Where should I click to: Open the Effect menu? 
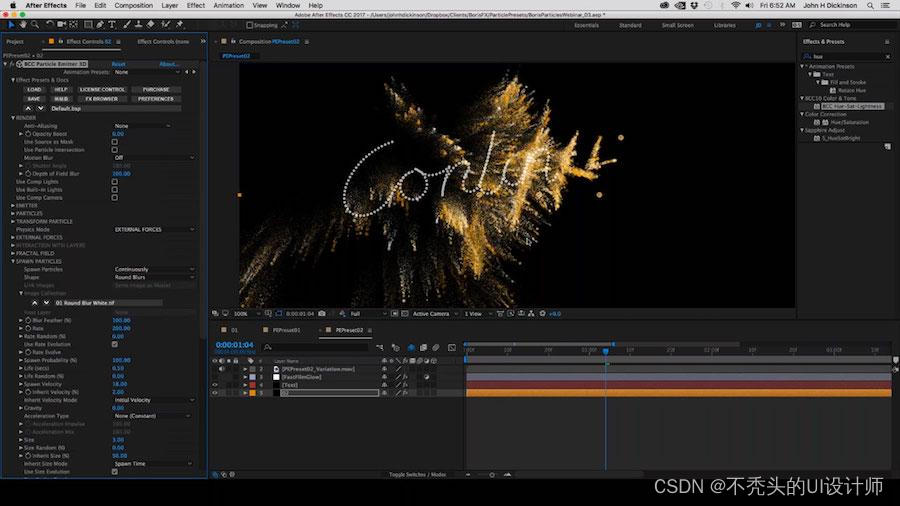pos(196,5)
